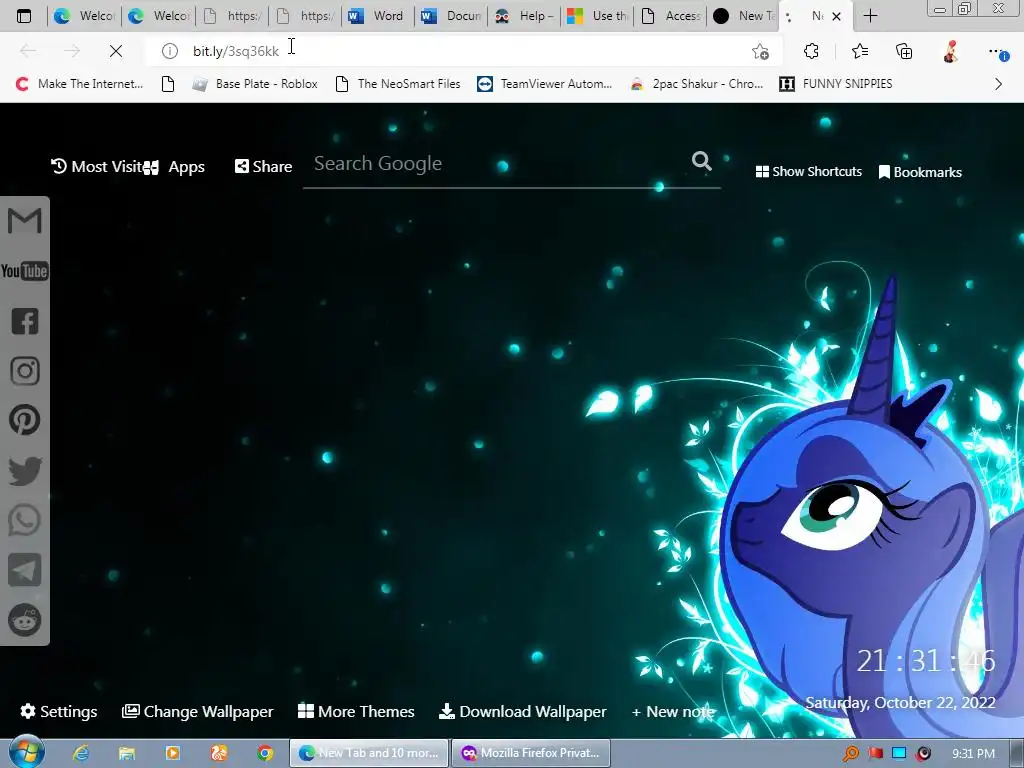
Task: Open the Favorites list
Action: (x=859, y=51)
